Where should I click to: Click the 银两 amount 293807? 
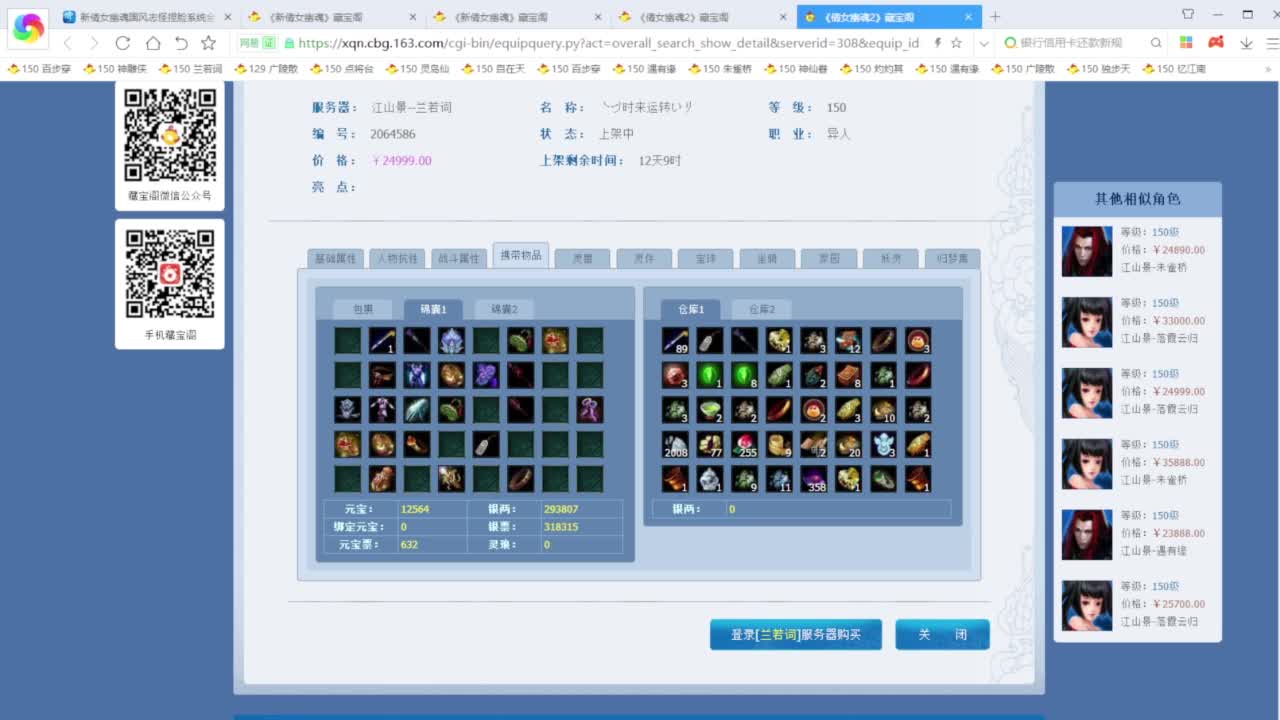point(561,509)
